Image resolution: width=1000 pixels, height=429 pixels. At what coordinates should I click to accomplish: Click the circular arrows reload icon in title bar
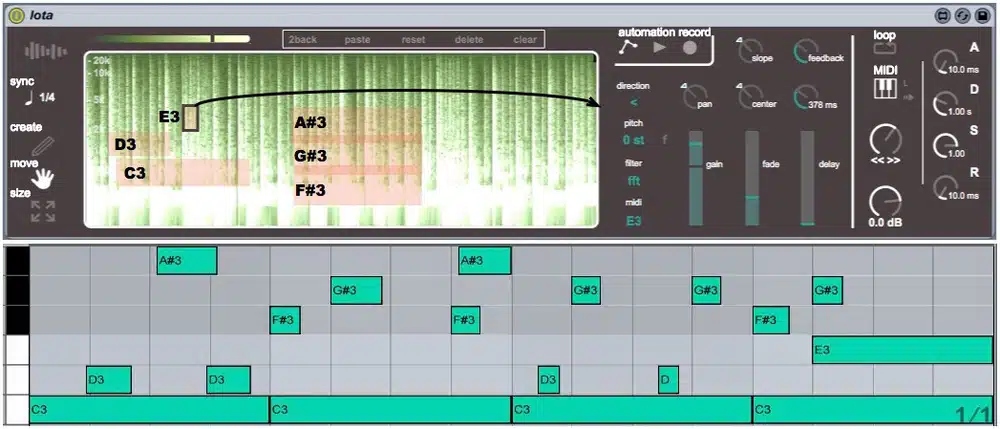click(x=962, y=15)
